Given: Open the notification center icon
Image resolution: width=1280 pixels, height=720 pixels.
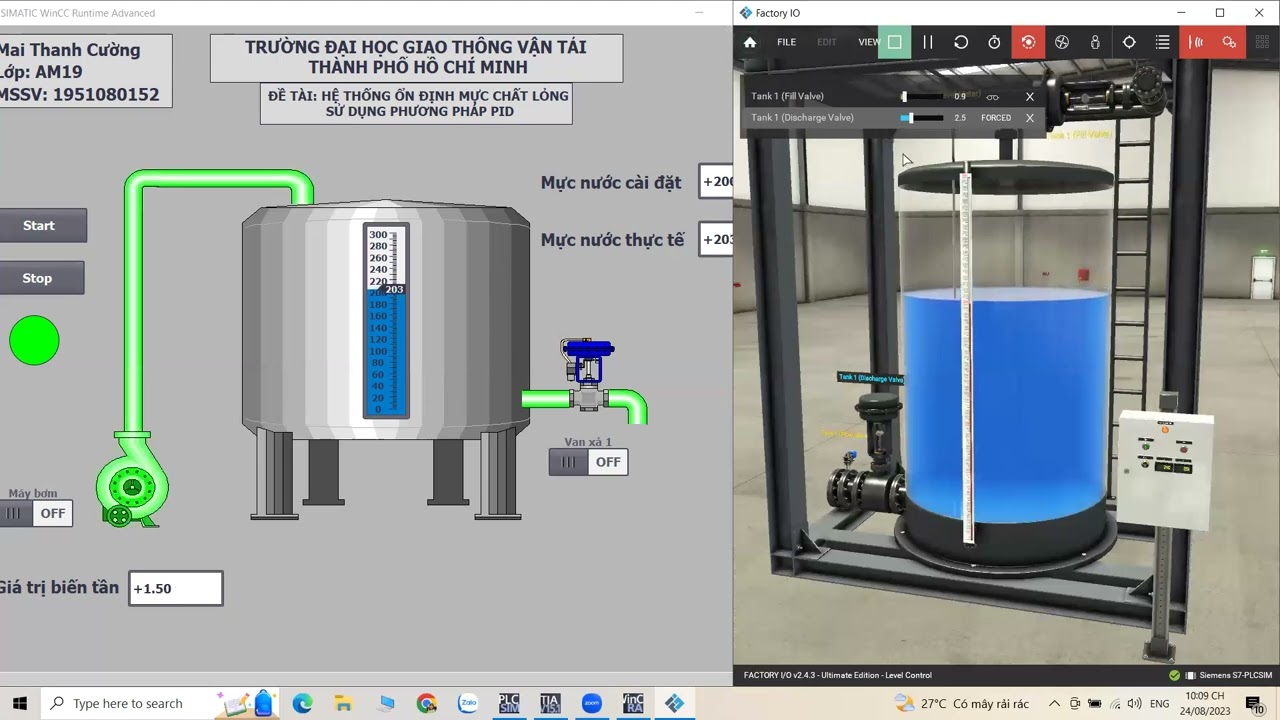Looking at the screenshot, I should pos(1257,704).
